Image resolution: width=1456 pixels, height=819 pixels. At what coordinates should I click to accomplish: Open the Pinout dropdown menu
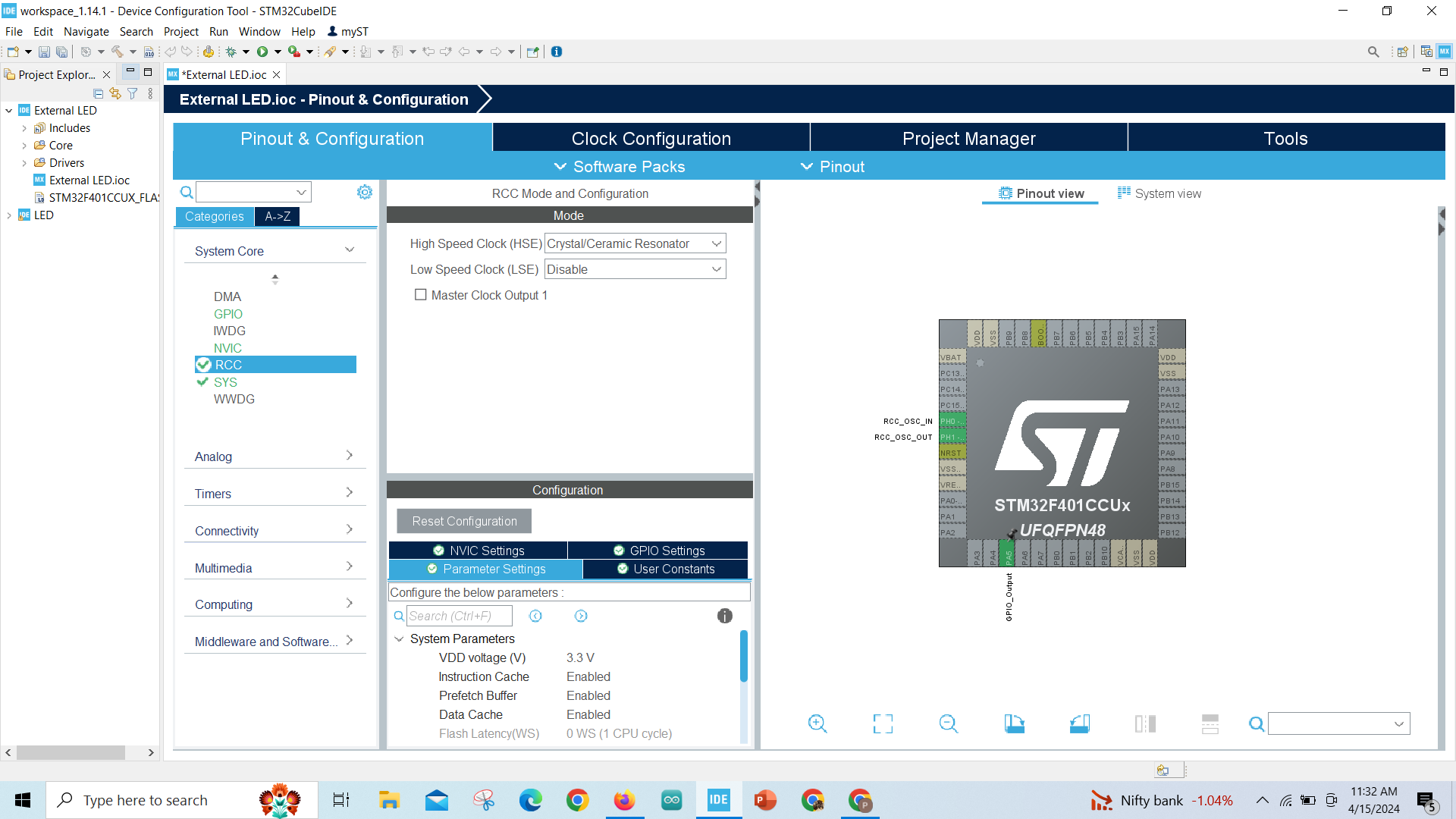coord(832,167)
